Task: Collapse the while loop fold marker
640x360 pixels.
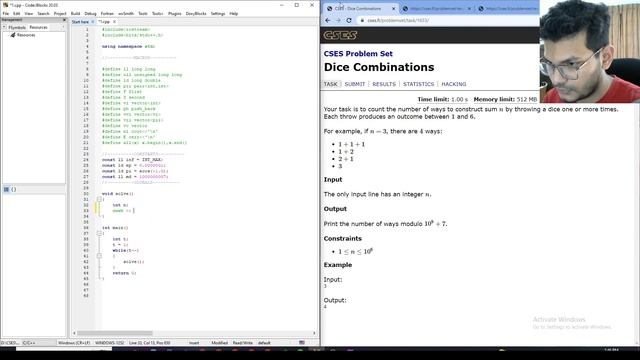Action: coord(99,256)
